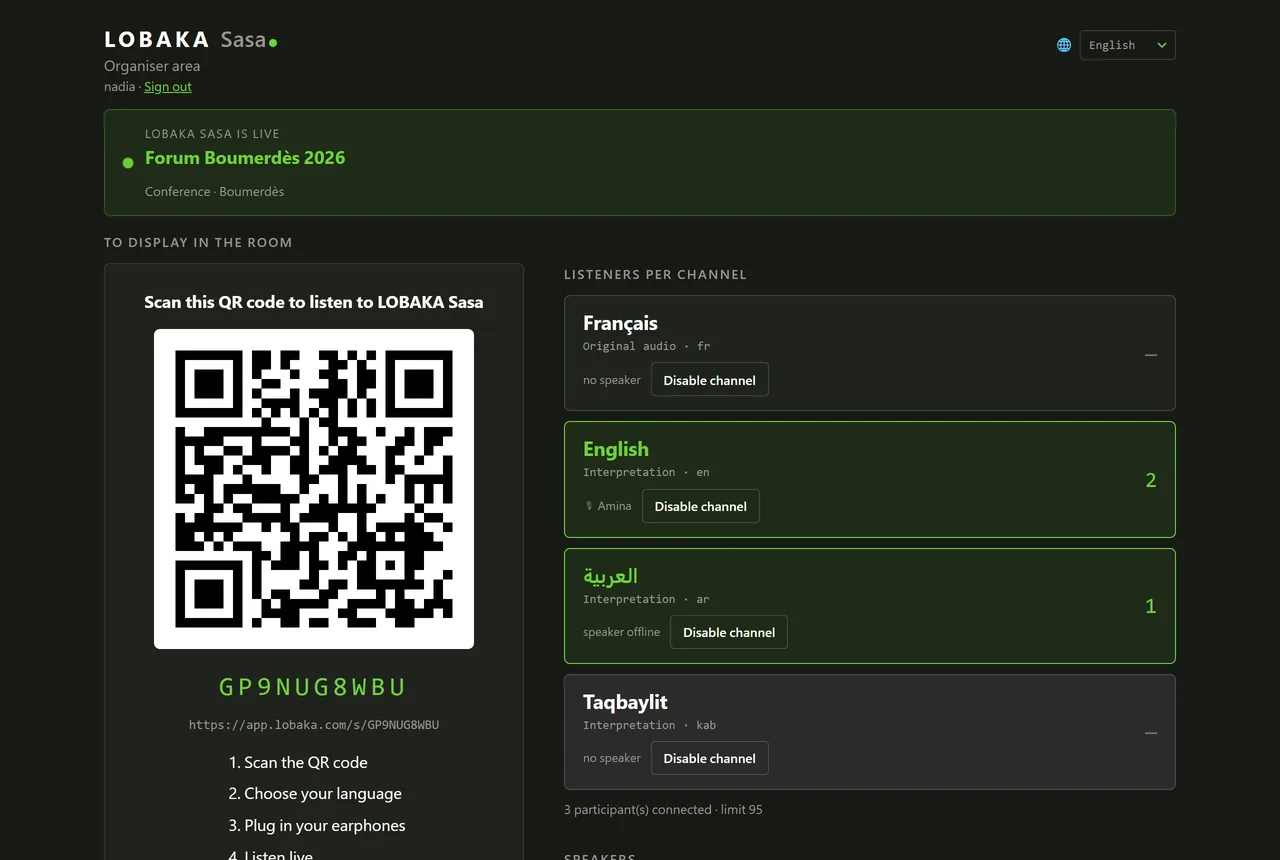Click the Taqbaylit channel heading
Viewport: 1280px width, 860px height.
(625, 702)
